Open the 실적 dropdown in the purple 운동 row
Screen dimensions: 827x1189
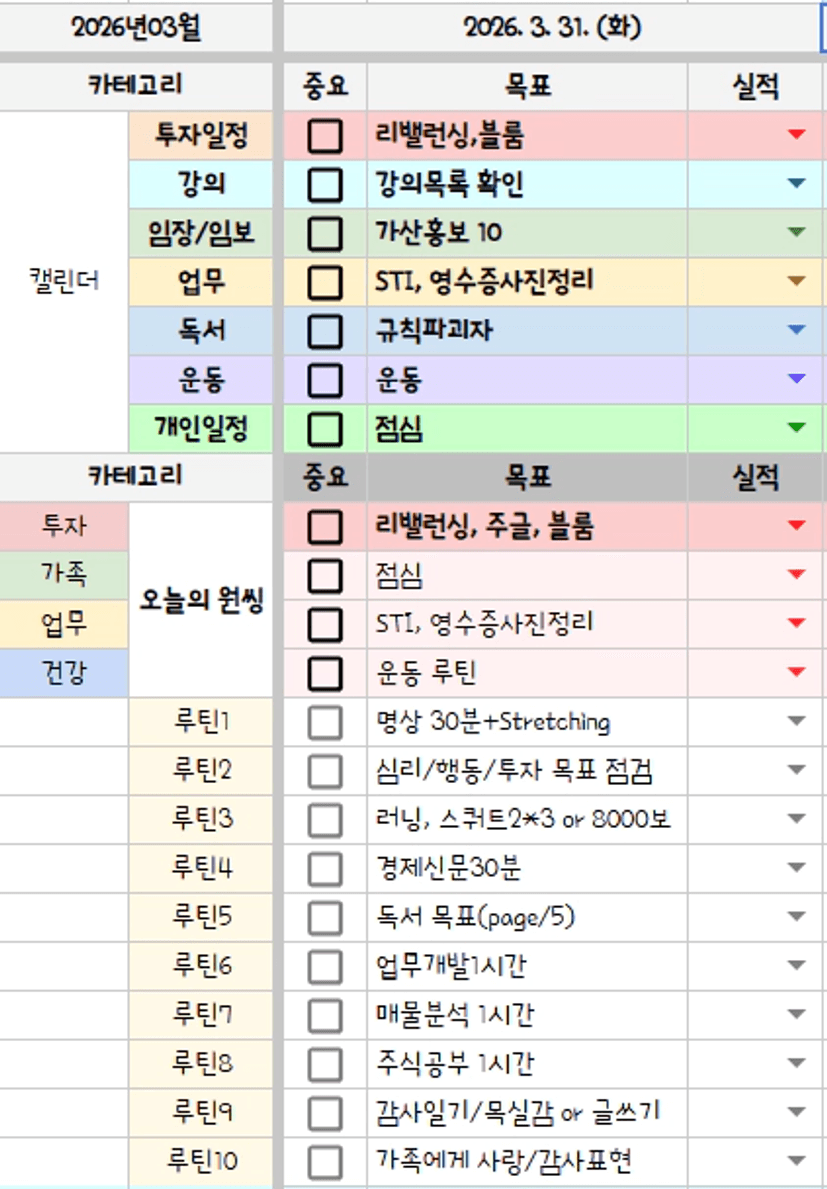point(796,378)
